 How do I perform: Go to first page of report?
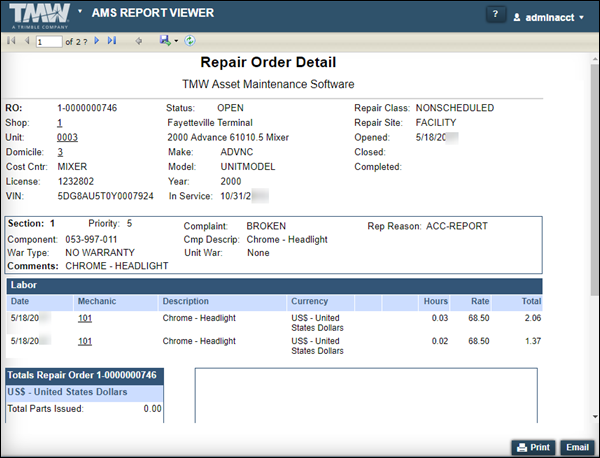point(11,41)
